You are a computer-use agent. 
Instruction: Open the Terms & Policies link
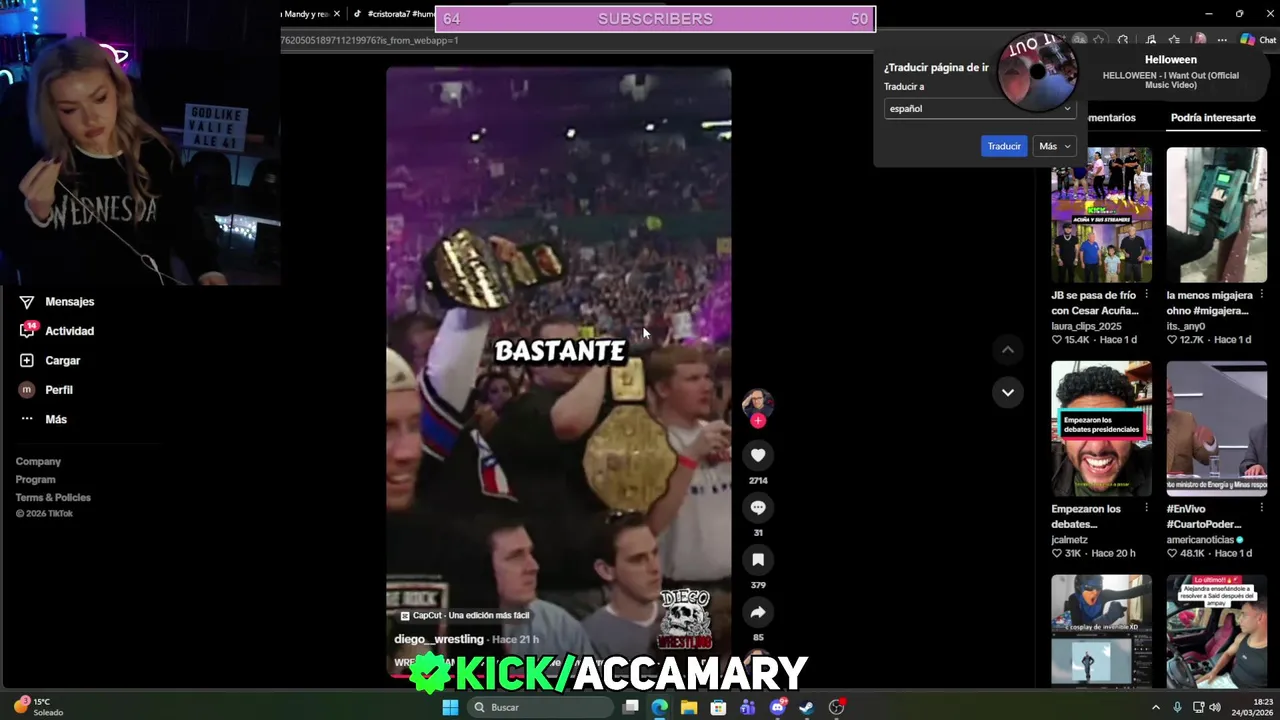(x=53, y=498)
